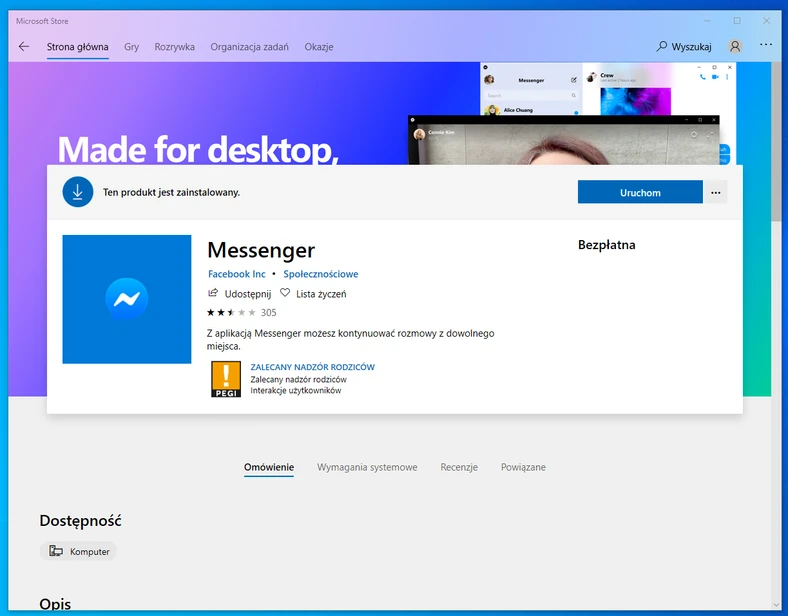Click the back arrow in the Store header

tap(24, 47)
